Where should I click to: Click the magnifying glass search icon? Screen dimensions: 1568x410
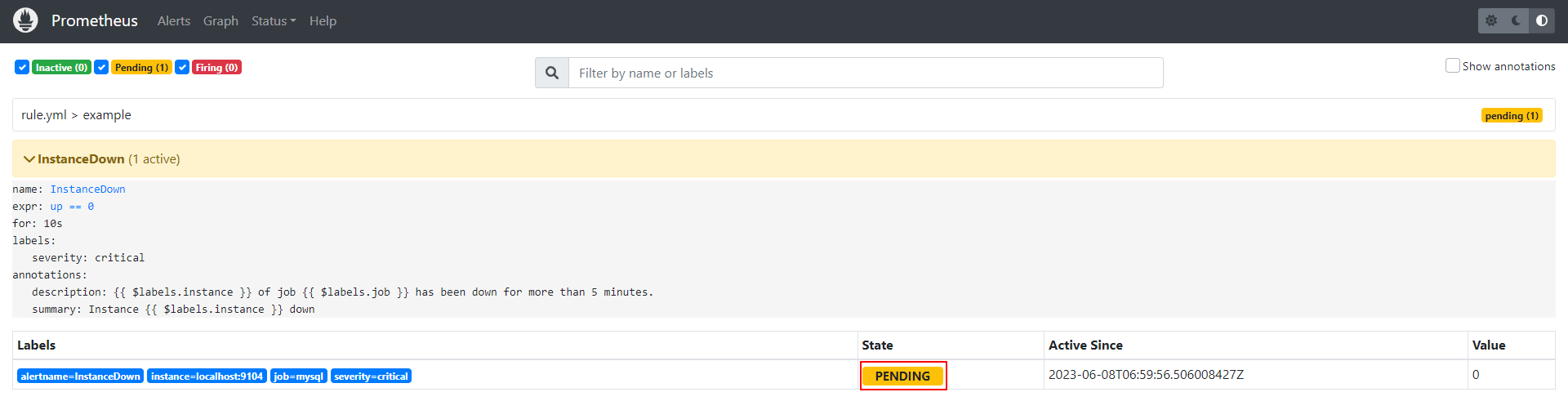point(552,73)
